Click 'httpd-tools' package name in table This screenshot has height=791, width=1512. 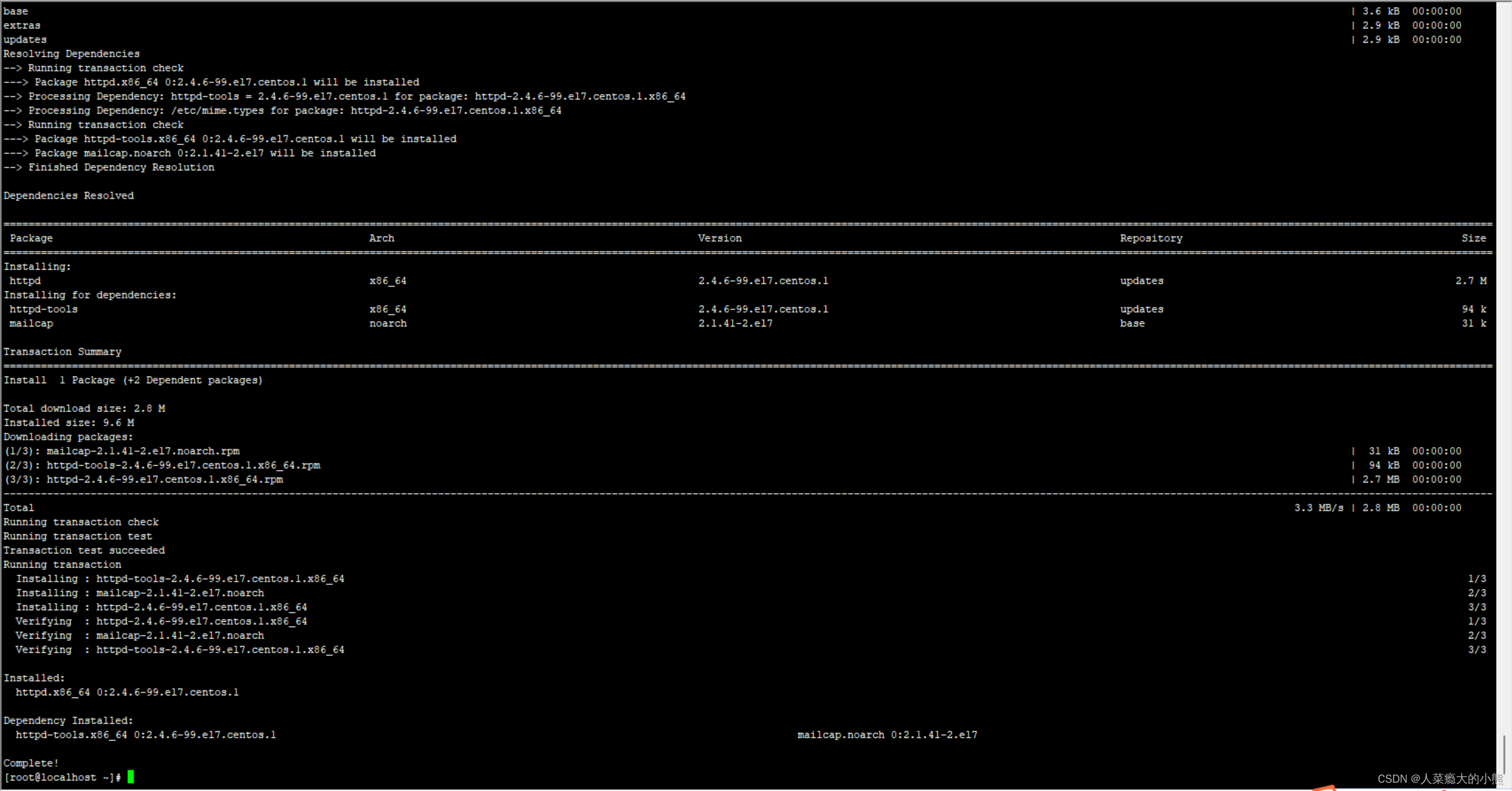click(44, 309)
